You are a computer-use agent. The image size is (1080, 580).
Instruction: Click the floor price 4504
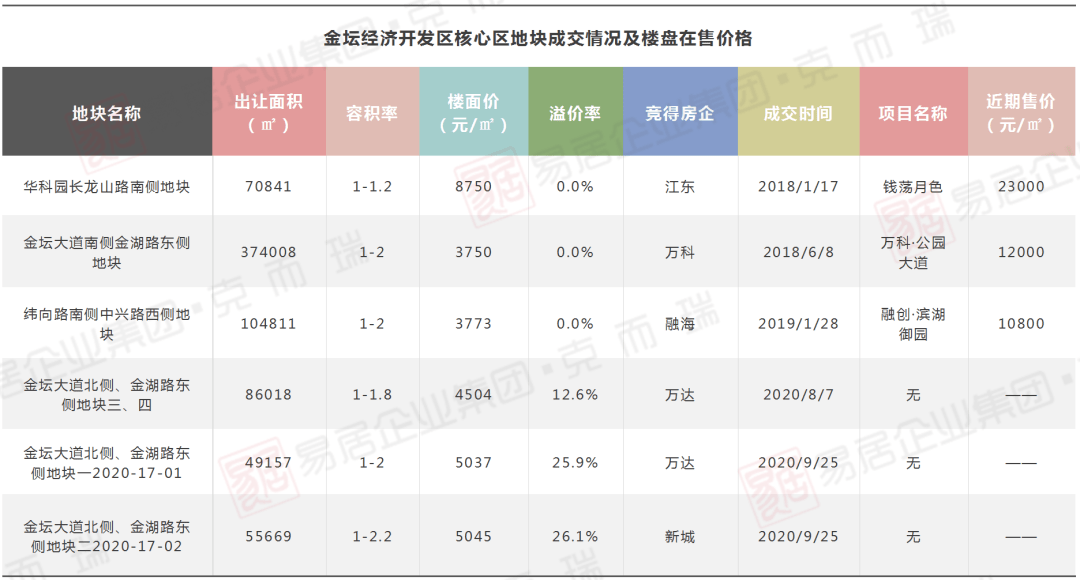point(474,395)
